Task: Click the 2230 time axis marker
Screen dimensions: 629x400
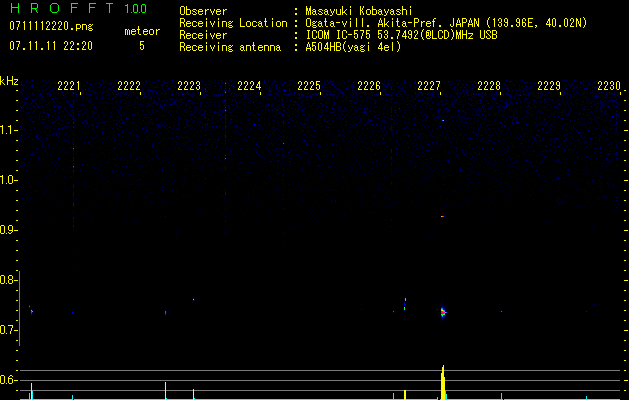Action: [x=609, y=86]
